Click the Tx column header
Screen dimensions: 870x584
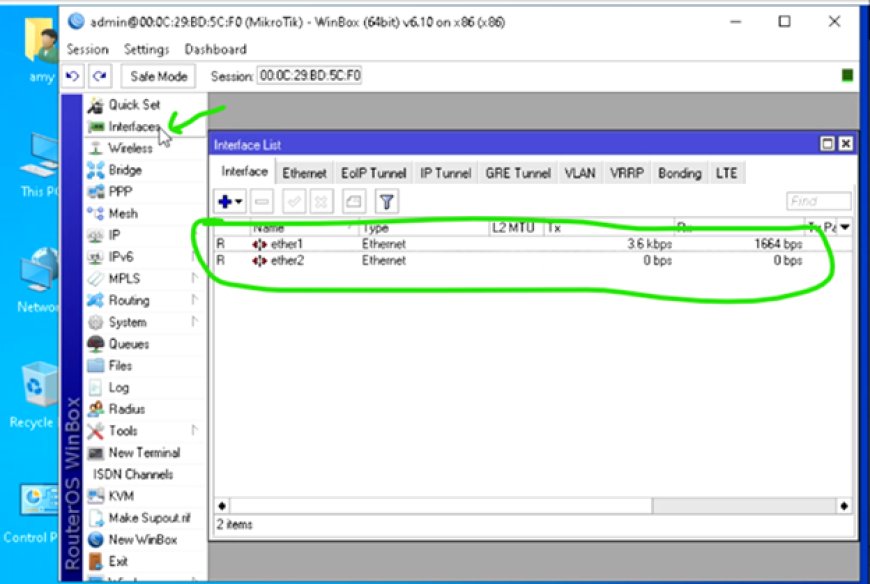(608, 227)
